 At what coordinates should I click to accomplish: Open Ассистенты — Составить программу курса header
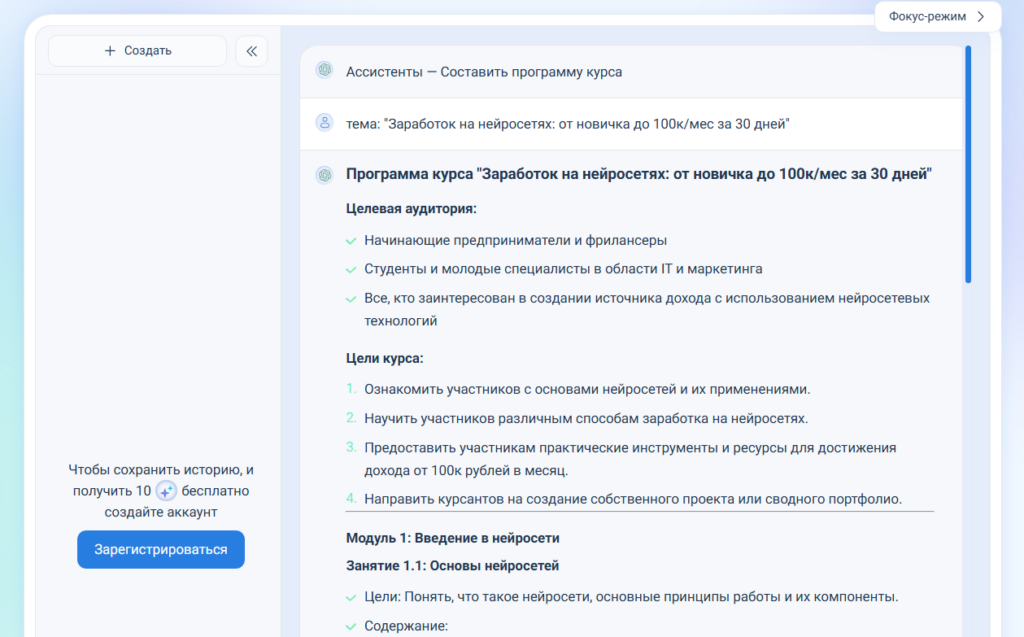coord(483,72)
